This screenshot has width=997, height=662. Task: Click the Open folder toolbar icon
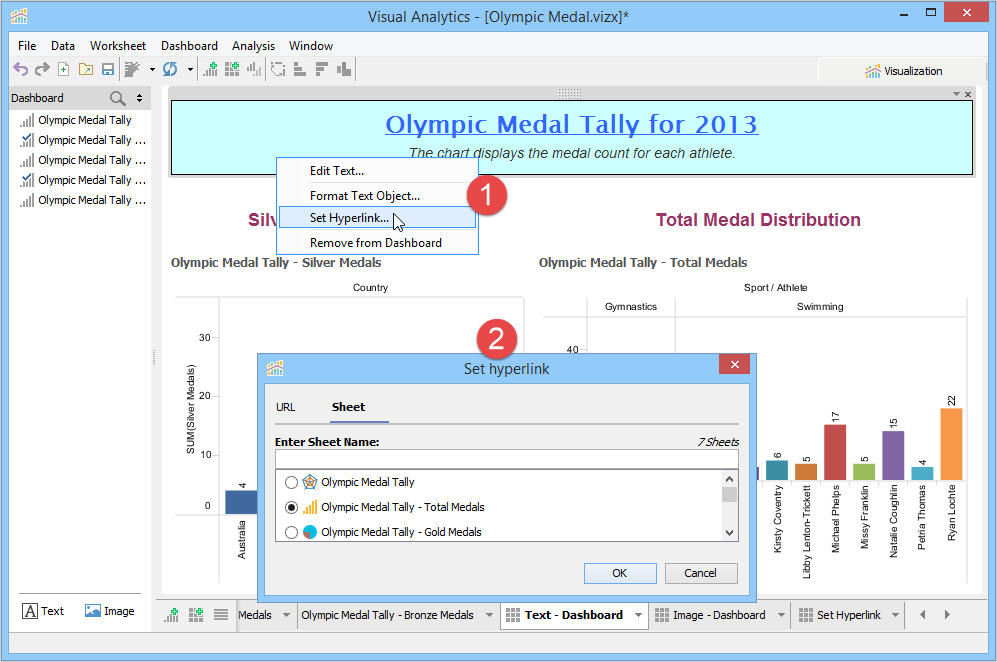pos(86,69)
